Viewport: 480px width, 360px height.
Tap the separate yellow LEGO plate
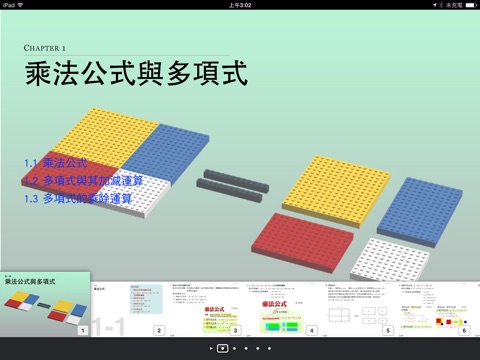336,191
